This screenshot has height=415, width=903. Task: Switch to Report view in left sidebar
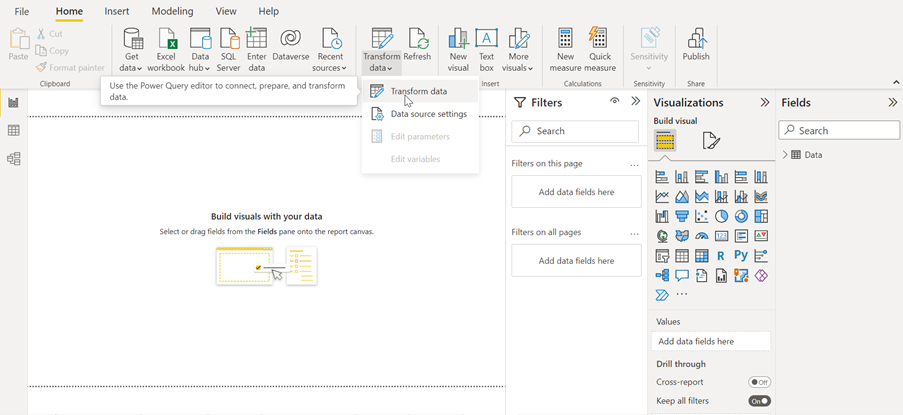[x=13, y=103]
